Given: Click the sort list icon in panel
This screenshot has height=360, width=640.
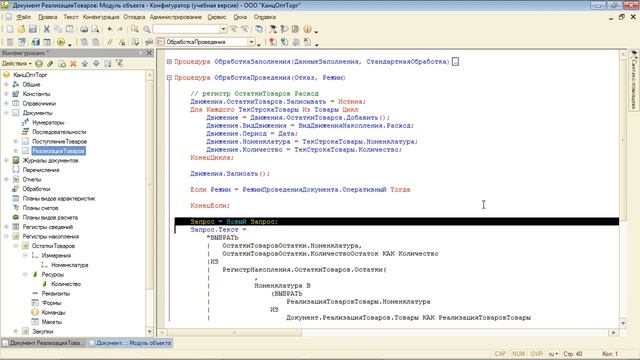Looking at the screenshot, I should 108,64.
